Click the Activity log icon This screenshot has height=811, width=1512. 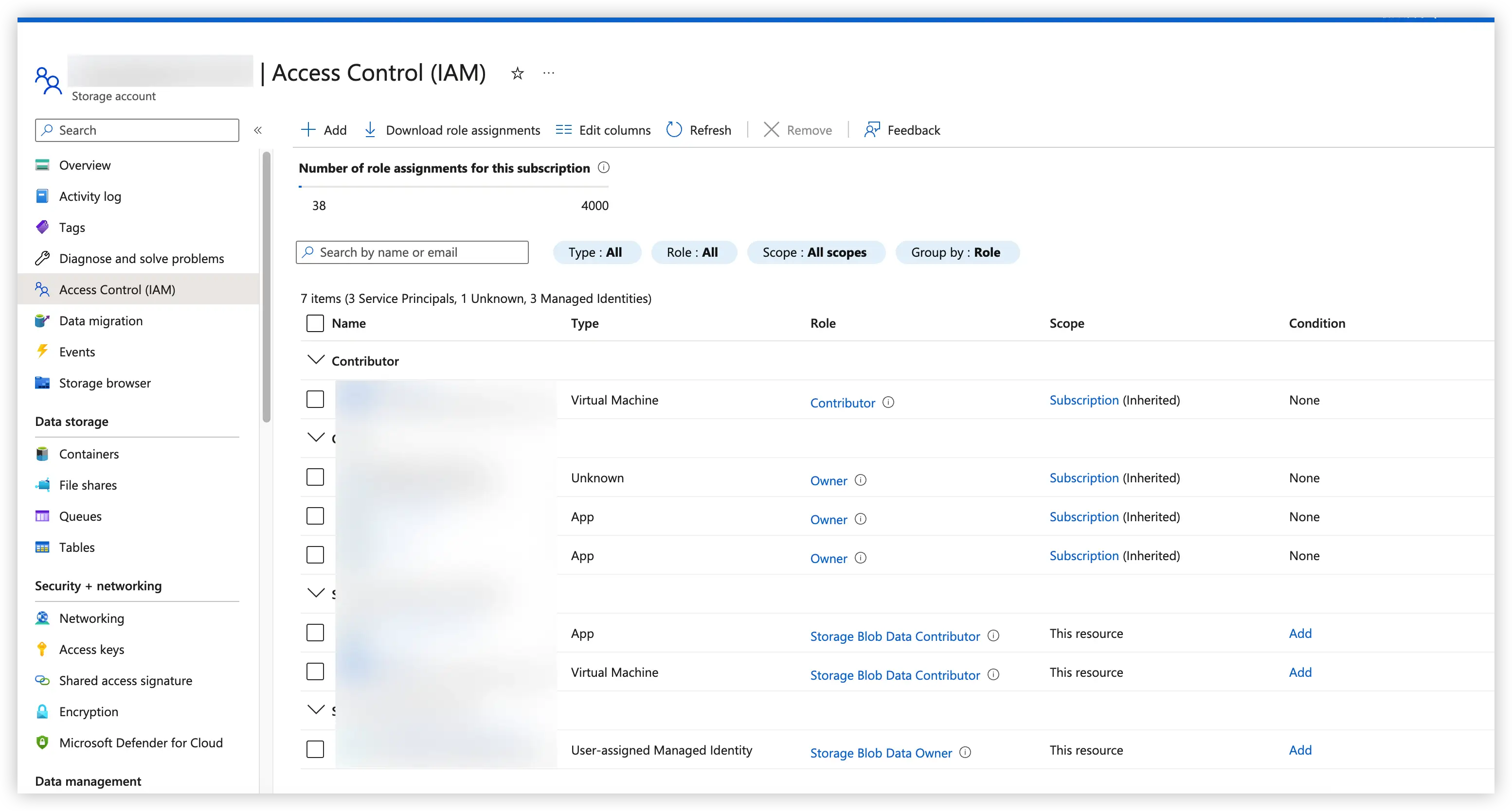tap(42, 196)
